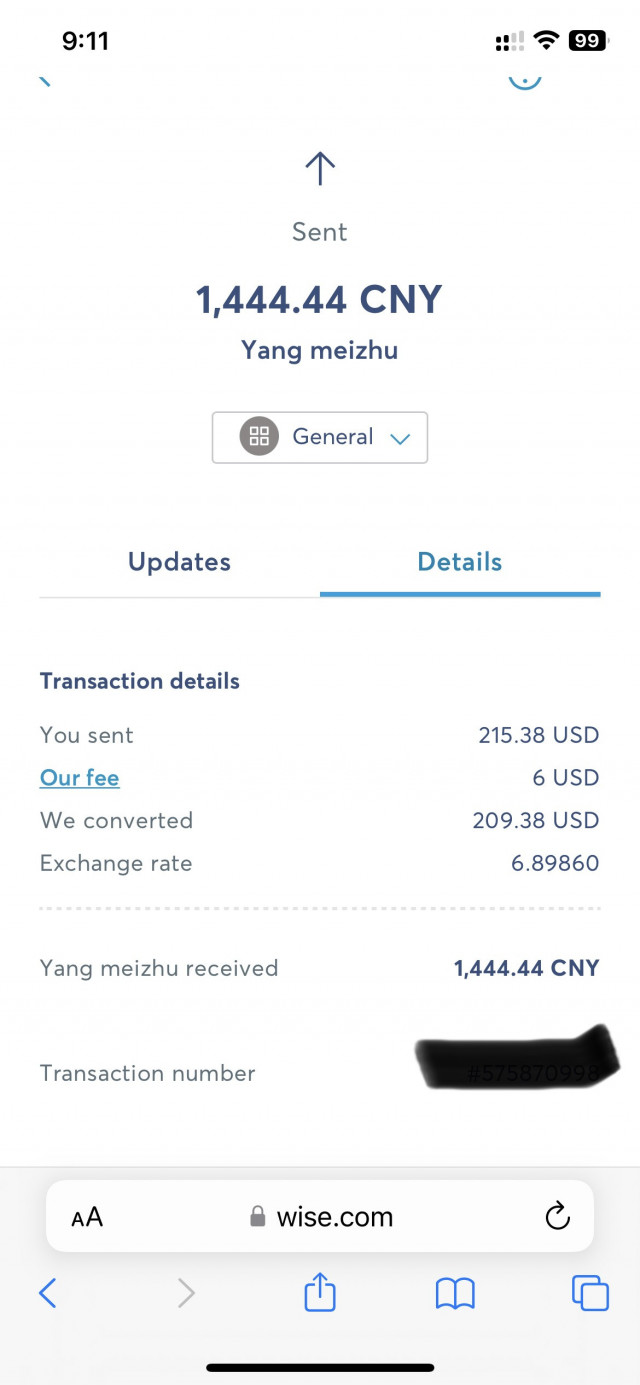This screenshot has height=1385, width=640.
Task: Tap the grid category icon beside General
Action: (x=259, y=437)
